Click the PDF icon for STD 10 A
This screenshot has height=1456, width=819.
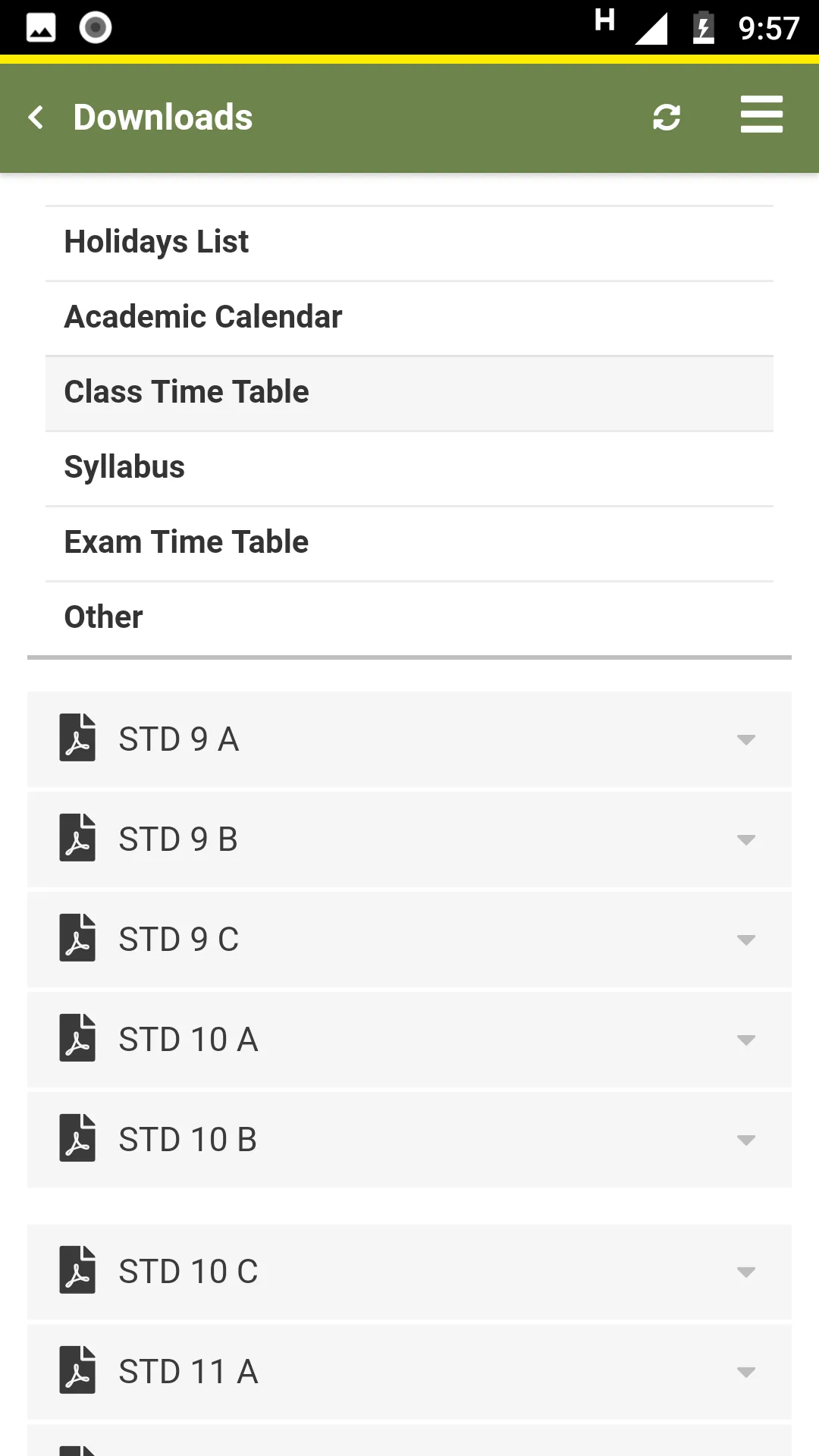[x=77, y=1037]
